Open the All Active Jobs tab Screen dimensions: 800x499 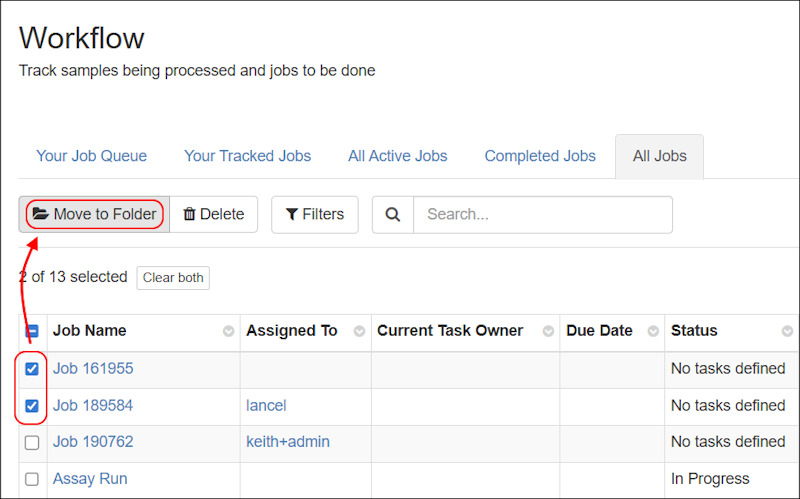coord(398,156)
